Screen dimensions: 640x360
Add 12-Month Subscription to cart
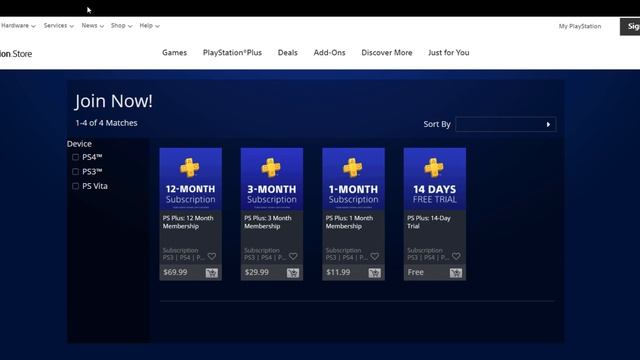[x=211, y=273]
